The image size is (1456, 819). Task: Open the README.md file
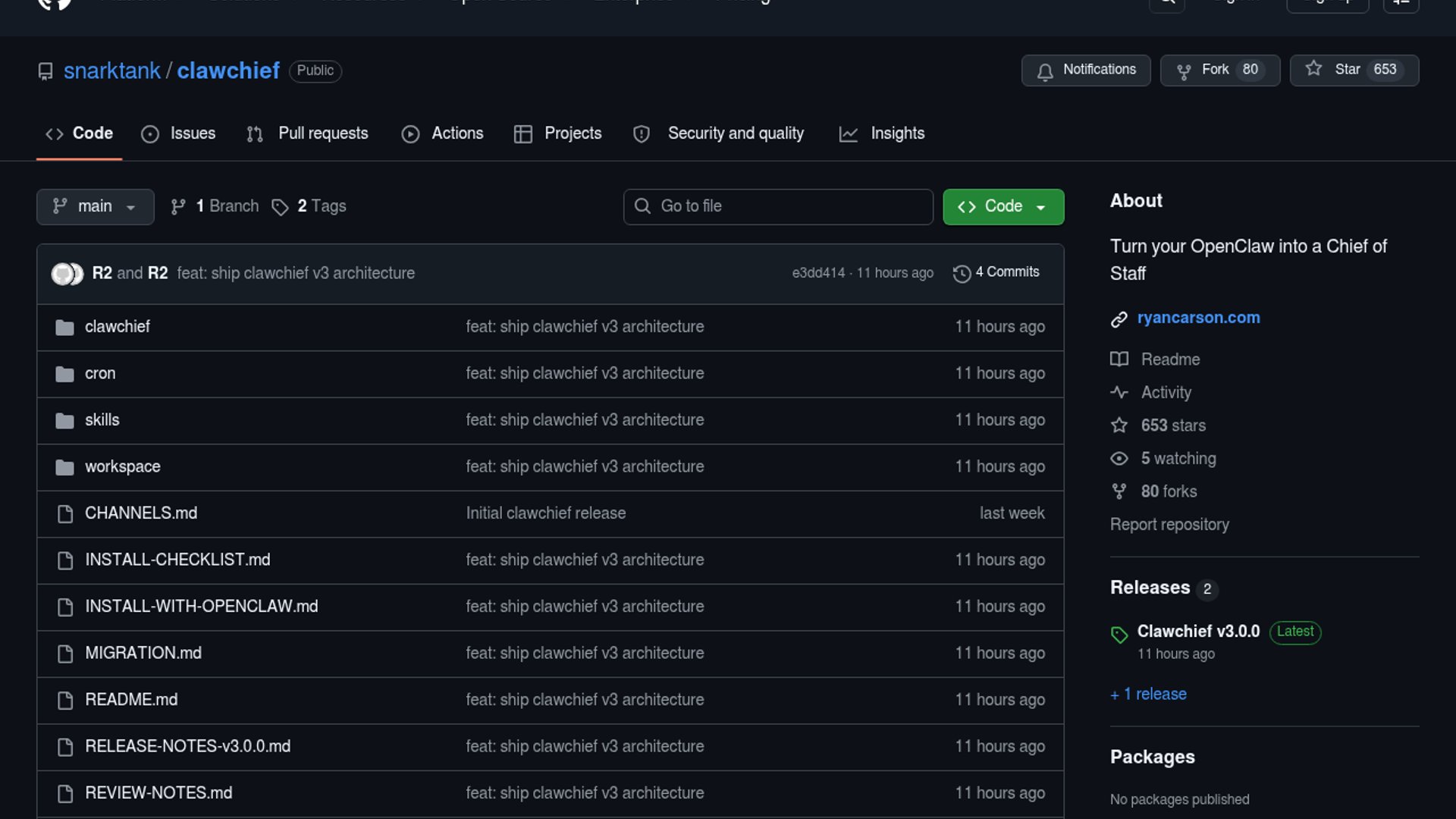(131, 700)
